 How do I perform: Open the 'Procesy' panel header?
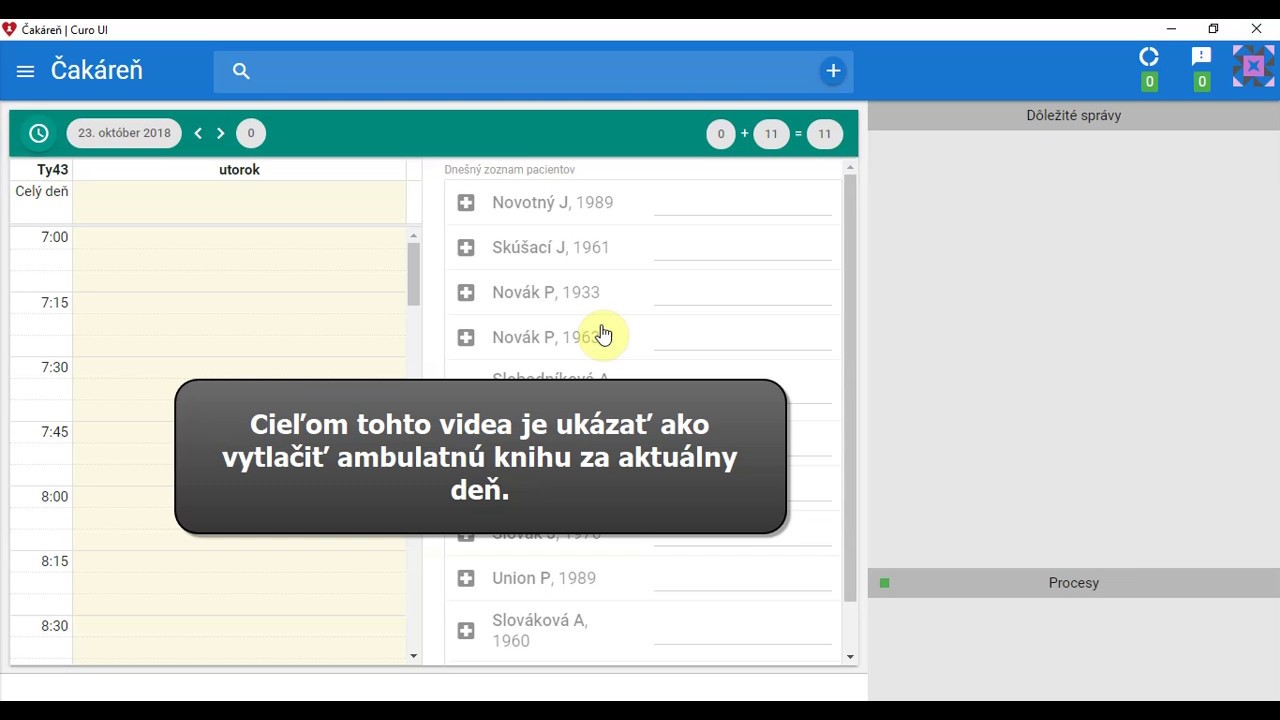point(1073,583)
